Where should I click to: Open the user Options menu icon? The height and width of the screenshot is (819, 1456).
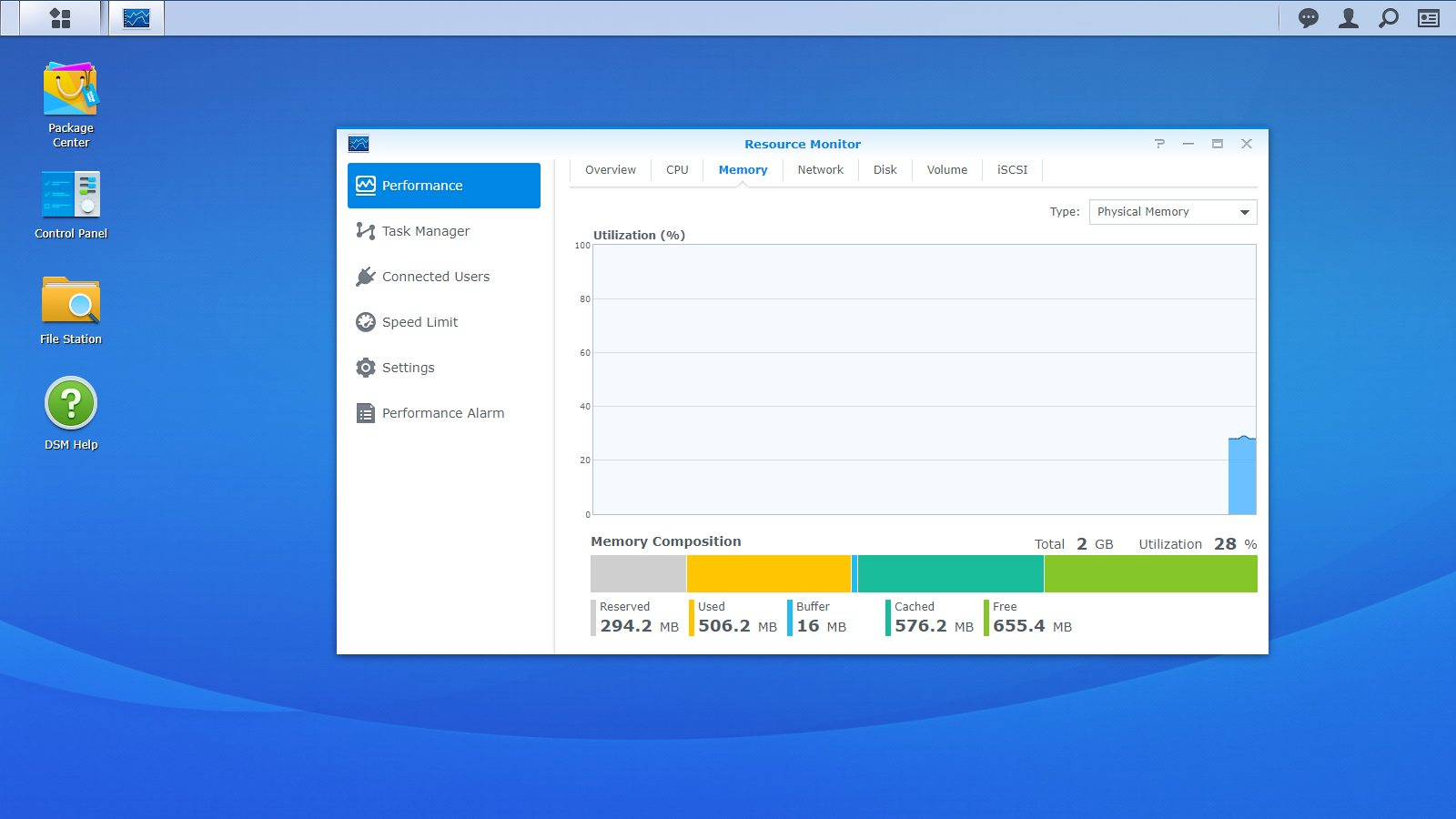tap(1349, 18)
